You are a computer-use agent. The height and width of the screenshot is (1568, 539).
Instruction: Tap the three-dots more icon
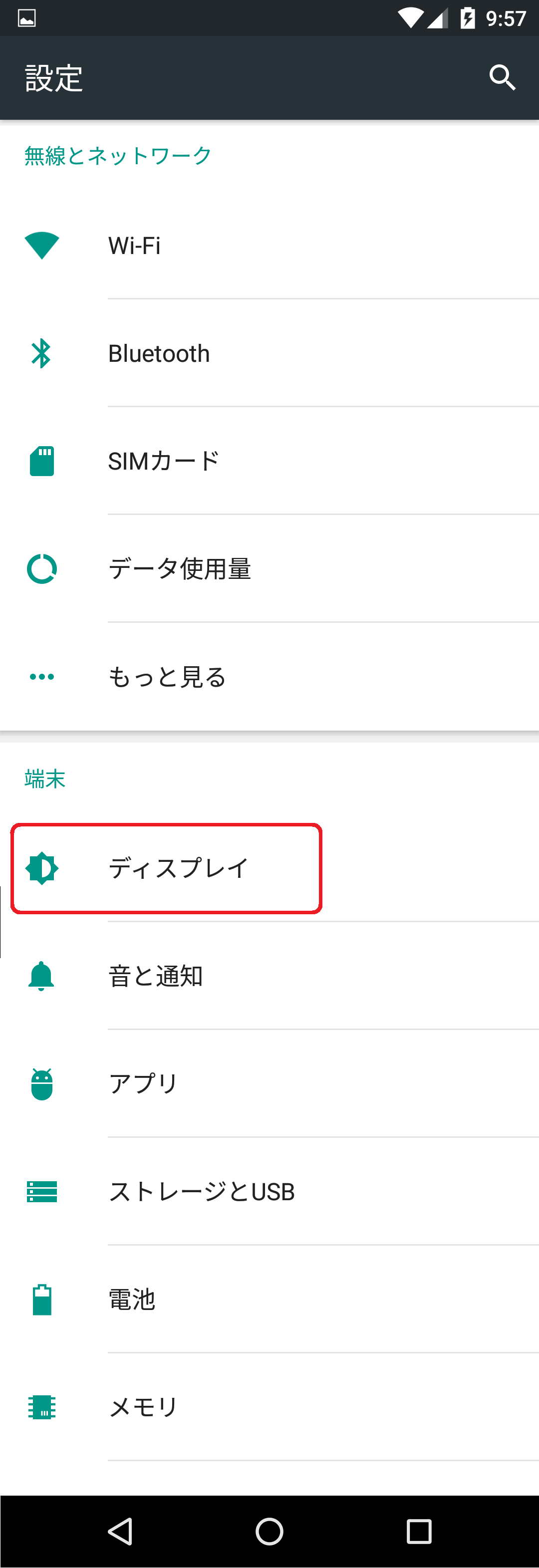42,676
